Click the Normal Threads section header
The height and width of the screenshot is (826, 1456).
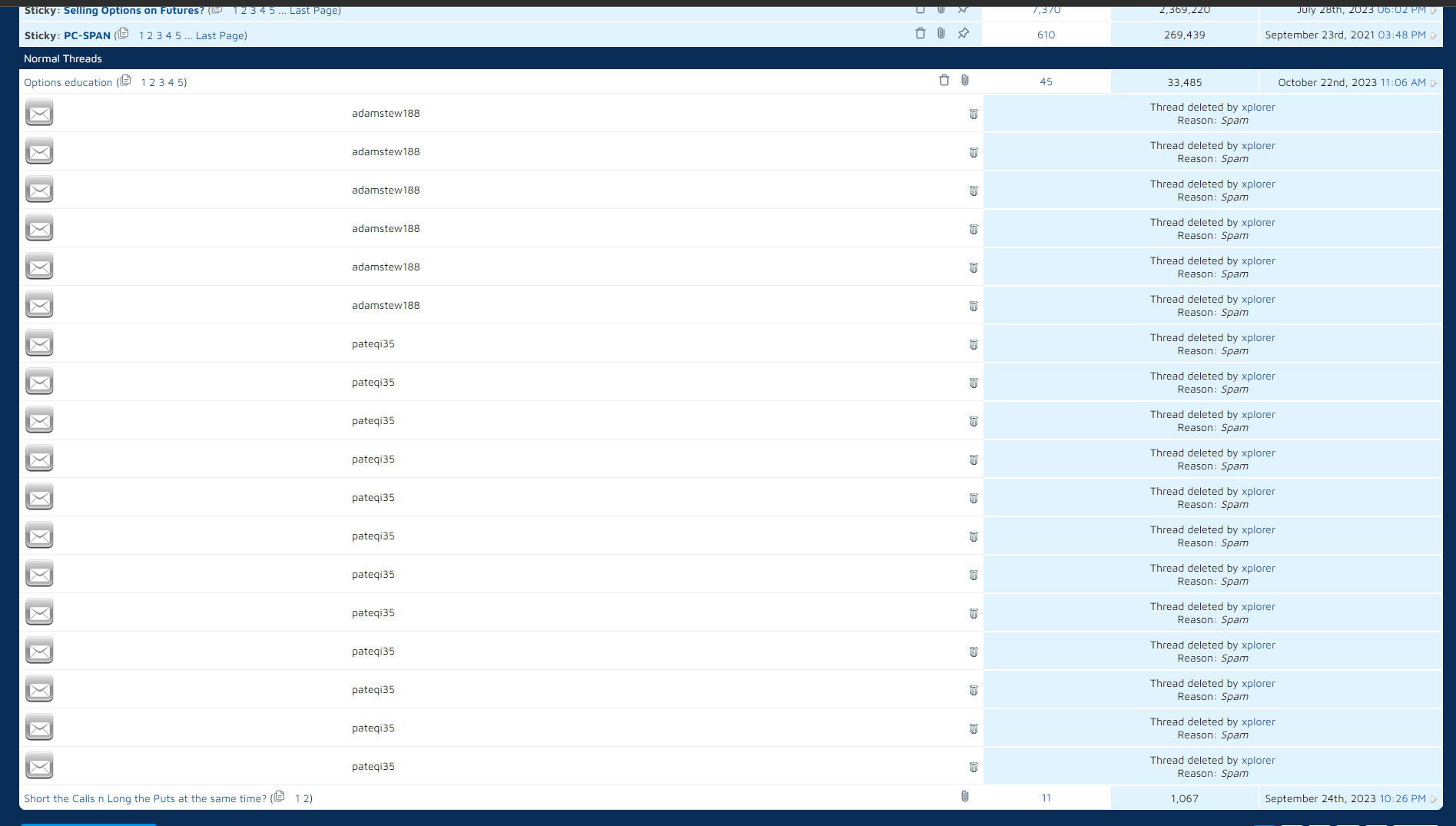click(x=62, y=58)
